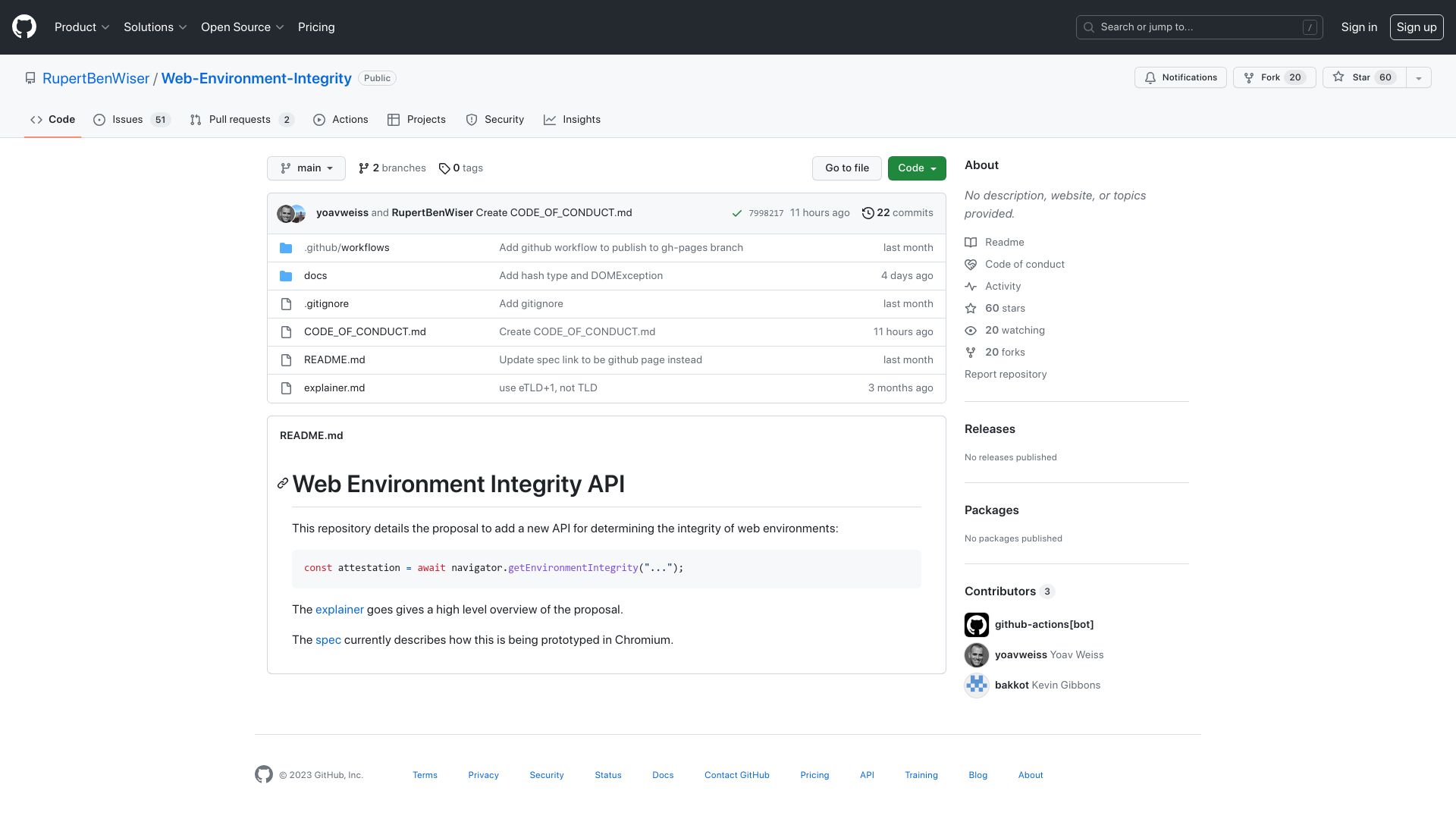
Task: Click the file icon beside explainer.md
Action: click(286, 388)
